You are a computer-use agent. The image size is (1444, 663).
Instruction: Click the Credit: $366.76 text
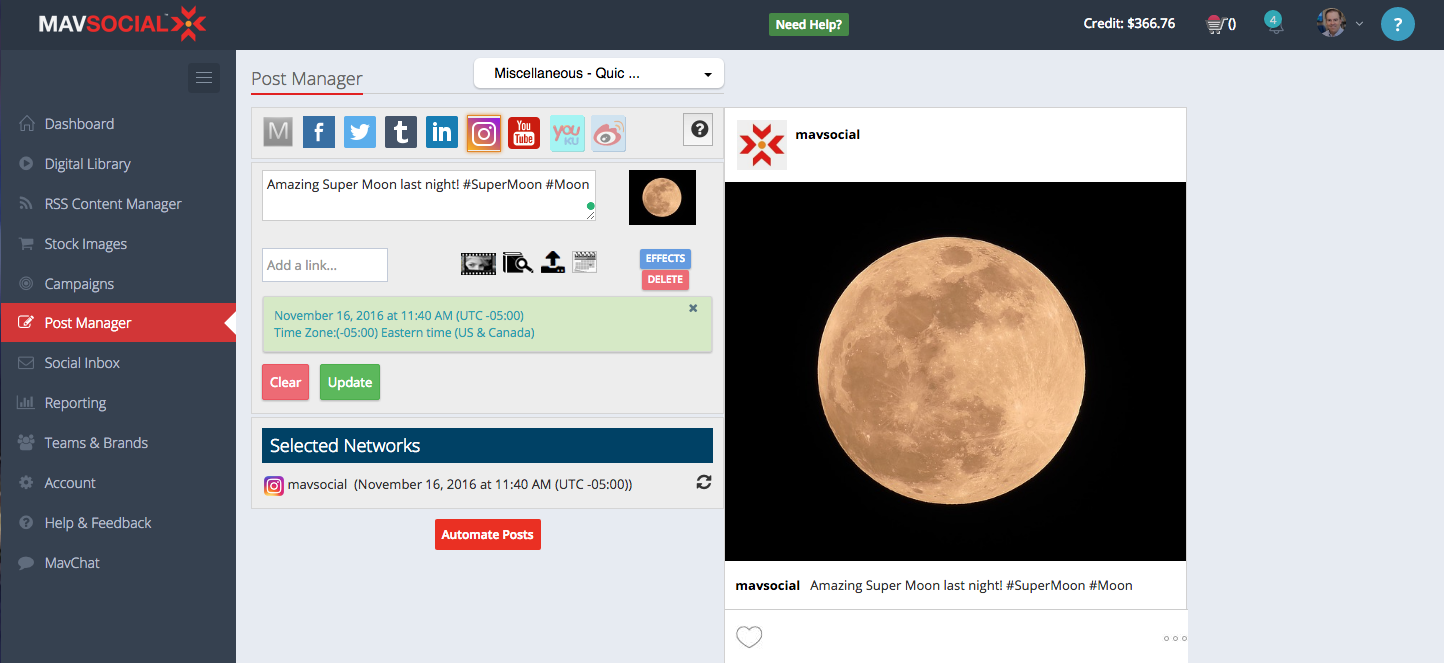[1129, 24]
